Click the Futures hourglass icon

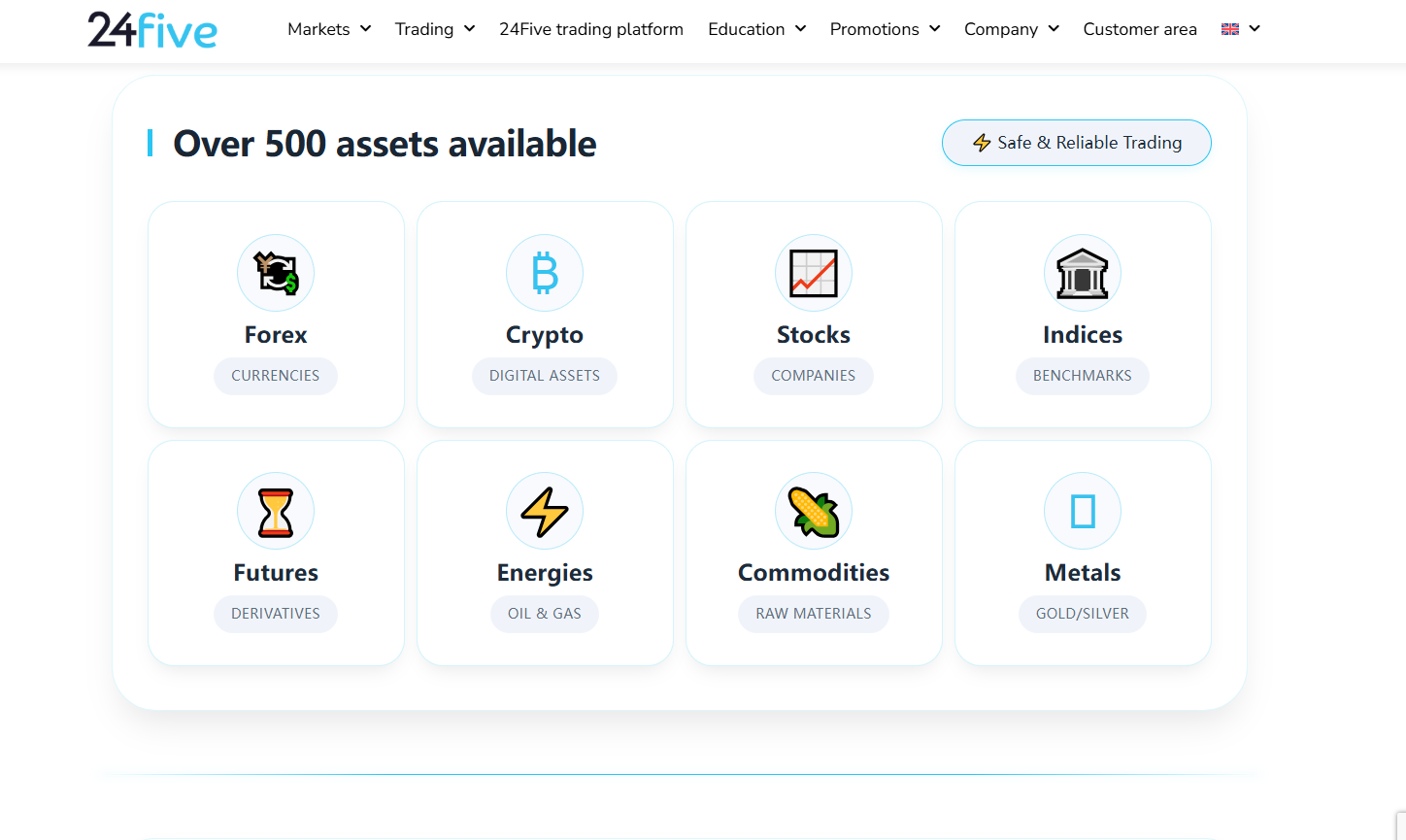(x=276, y=512)
